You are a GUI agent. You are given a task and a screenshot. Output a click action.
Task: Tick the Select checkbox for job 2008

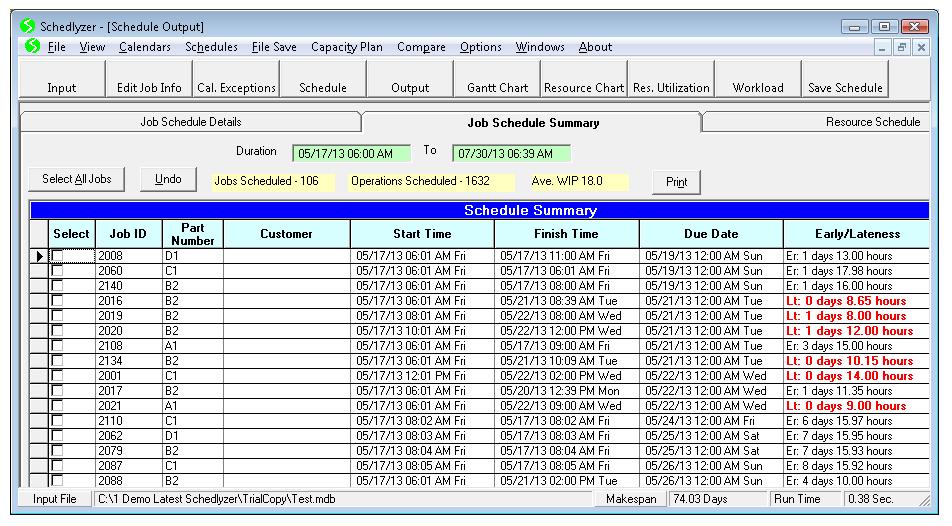(x=58, y=257)
